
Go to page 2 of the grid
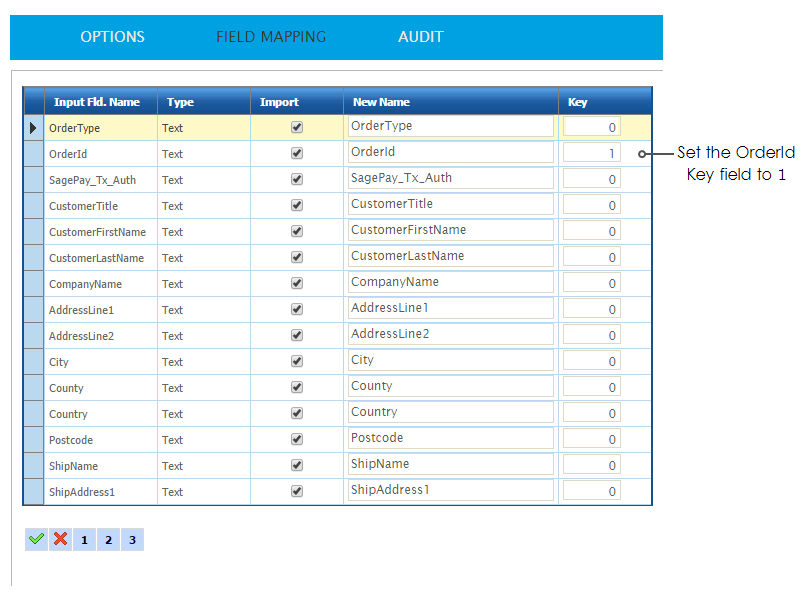tap(108, 540)
